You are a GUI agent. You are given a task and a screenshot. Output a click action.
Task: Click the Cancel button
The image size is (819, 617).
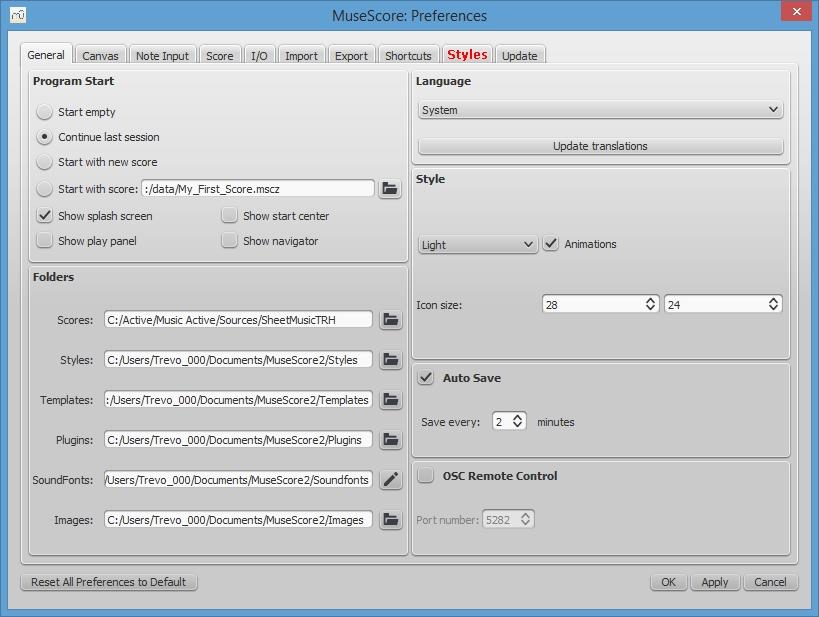pos(770,581)
